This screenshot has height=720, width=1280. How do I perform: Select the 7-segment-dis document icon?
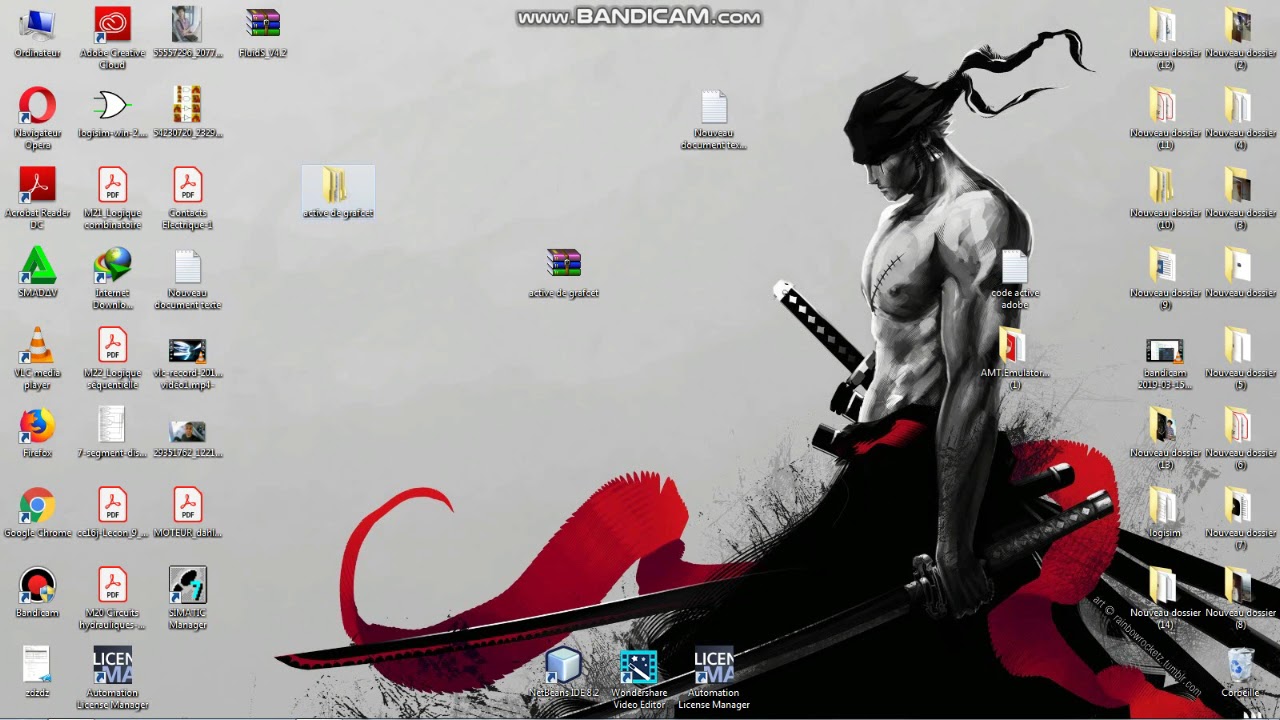(112, 432)
